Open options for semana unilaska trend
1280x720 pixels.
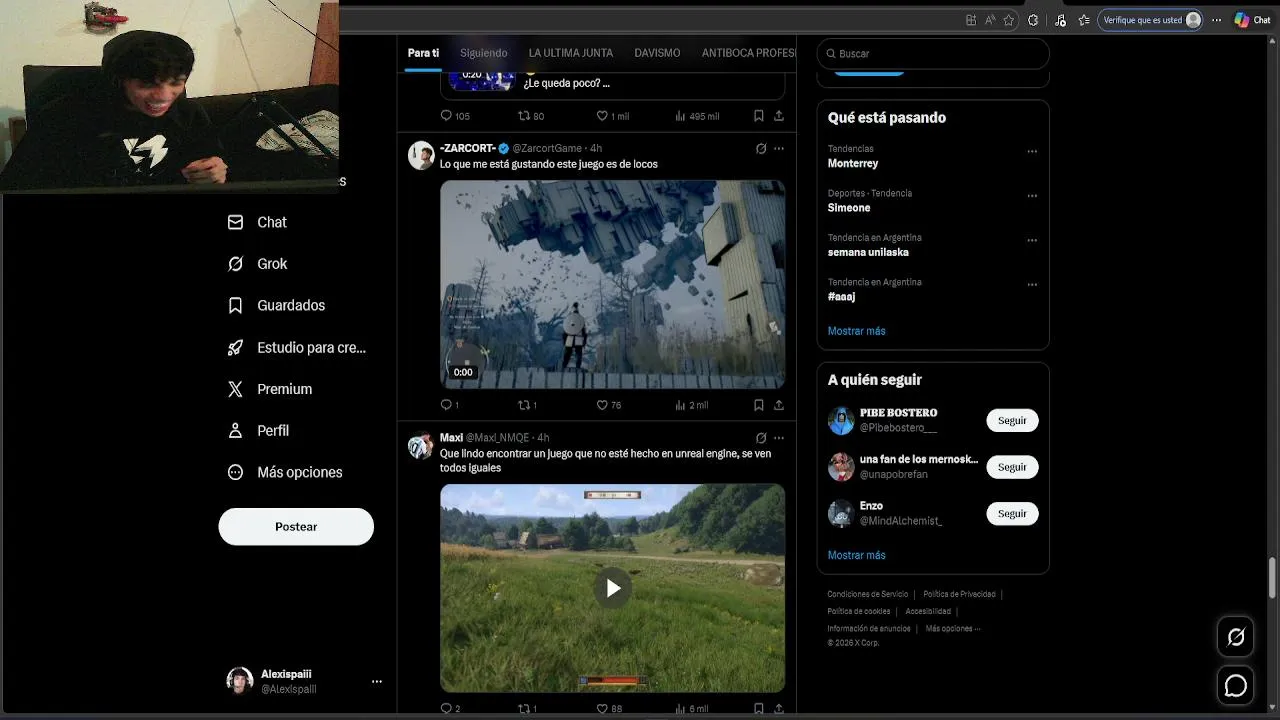point(1032,241)
